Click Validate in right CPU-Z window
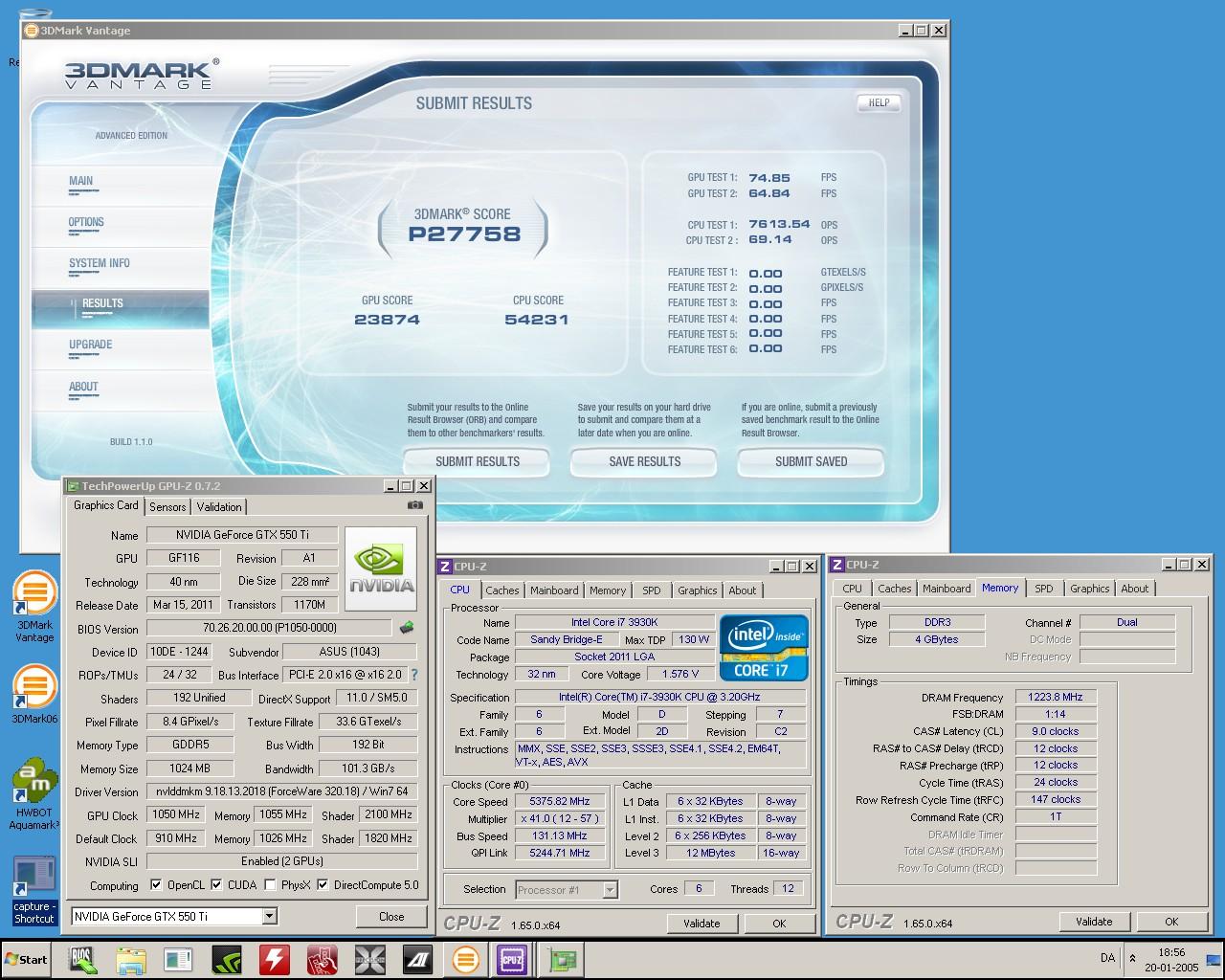Image resolution: width=1225 pixels, height=980 pixels. click(x=1094, y=922)
